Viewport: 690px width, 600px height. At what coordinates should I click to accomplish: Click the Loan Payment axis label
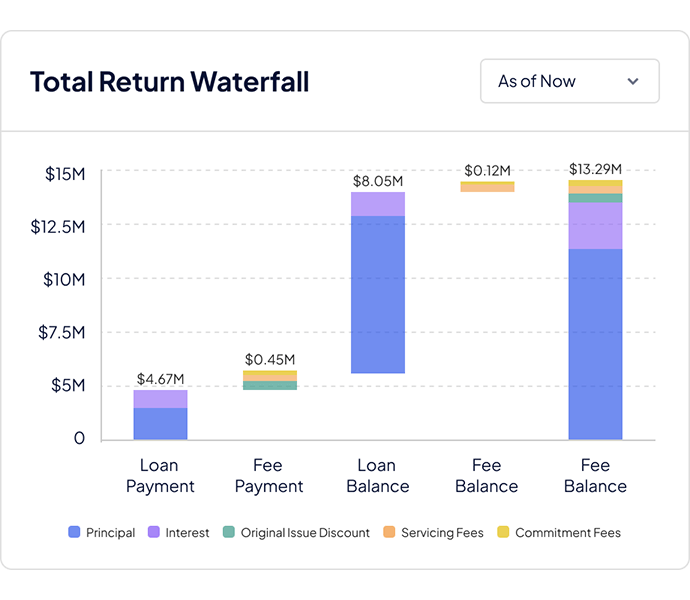pos(160,475)
